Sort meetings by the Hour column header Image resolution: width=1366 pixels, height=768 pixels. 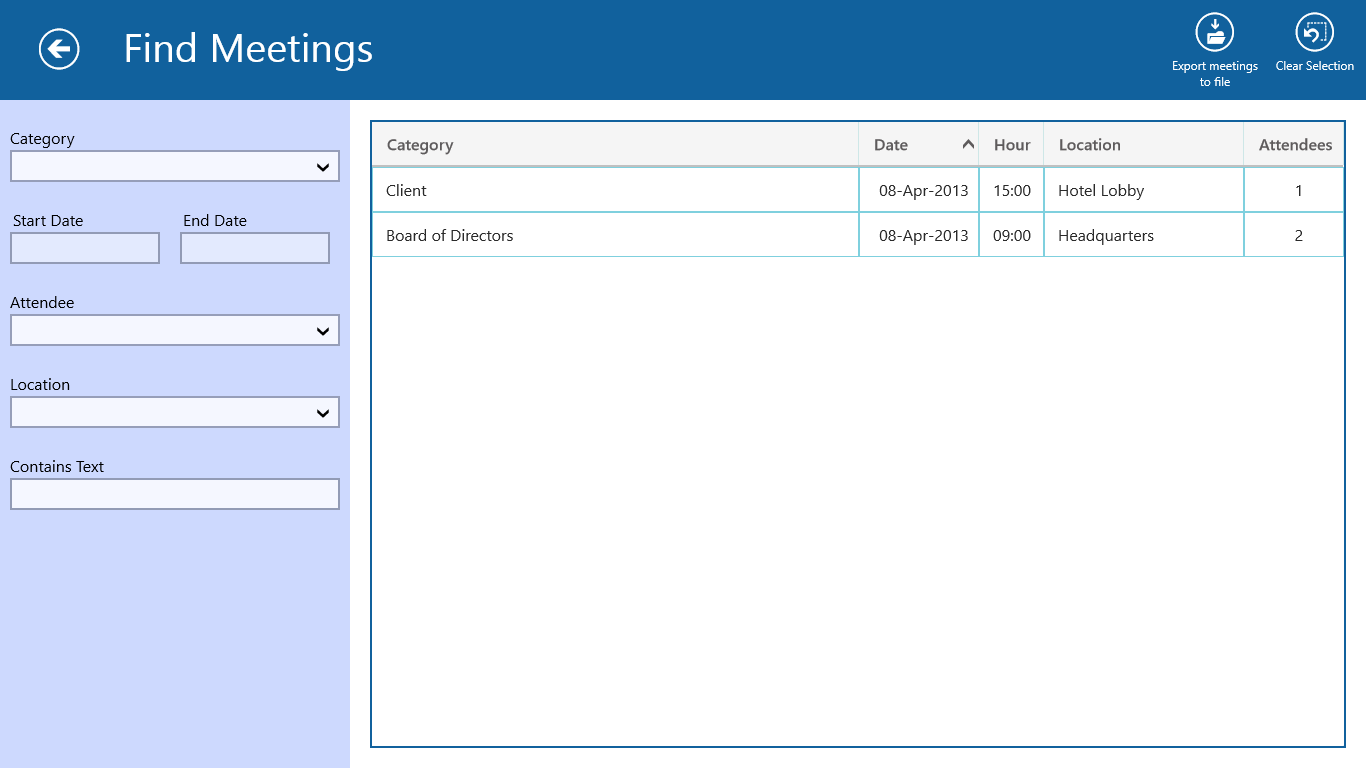1011,144
